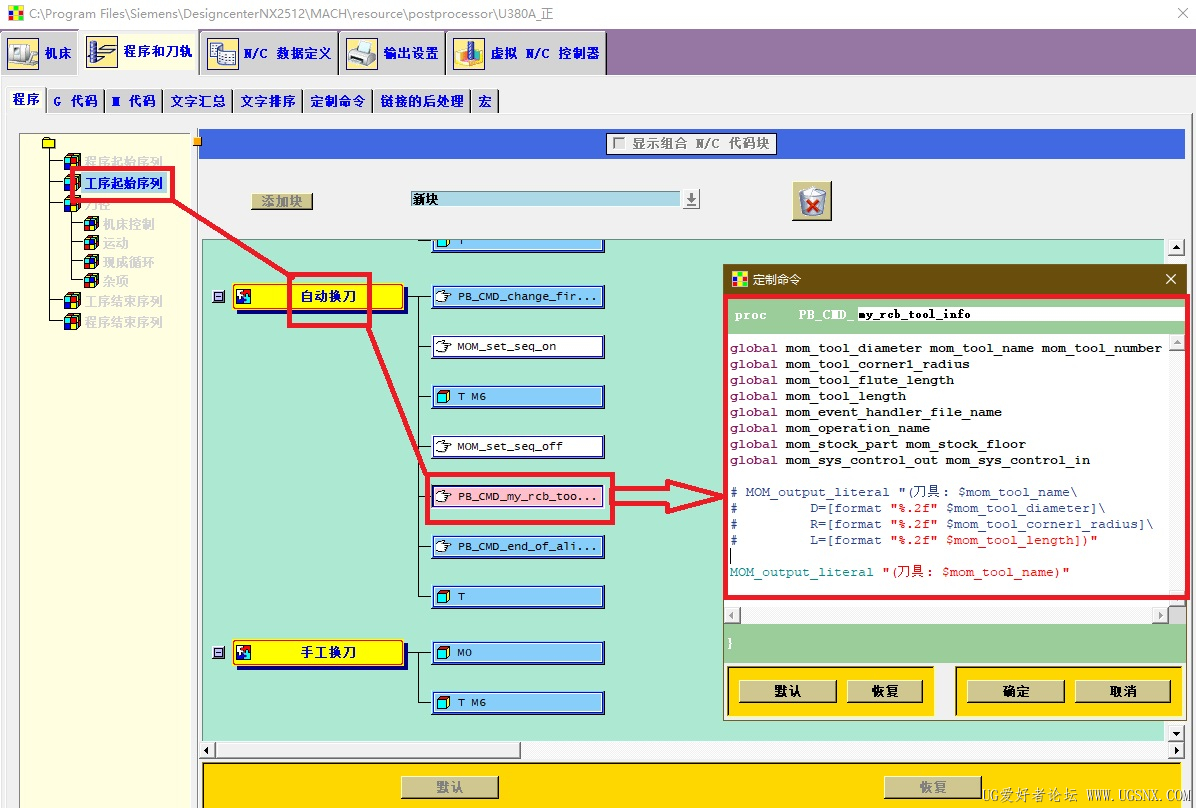Toggle 显示组合 N/C 代码块 checkbox
Screen dimensions: 1196x808
pyautogui.click(x=619, y=143)
